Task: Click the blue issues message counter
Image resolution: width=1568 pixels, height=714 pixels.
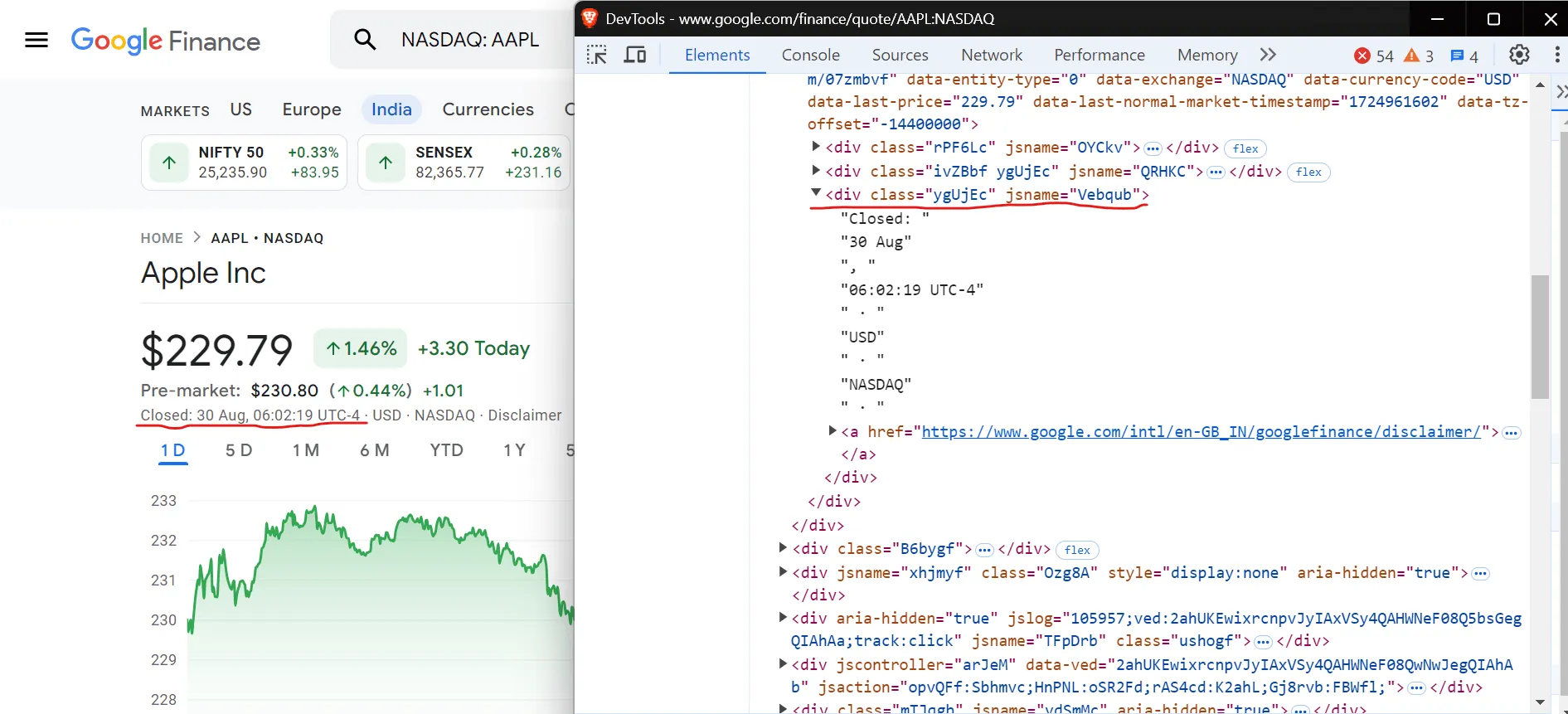Action: (1464, 56)
